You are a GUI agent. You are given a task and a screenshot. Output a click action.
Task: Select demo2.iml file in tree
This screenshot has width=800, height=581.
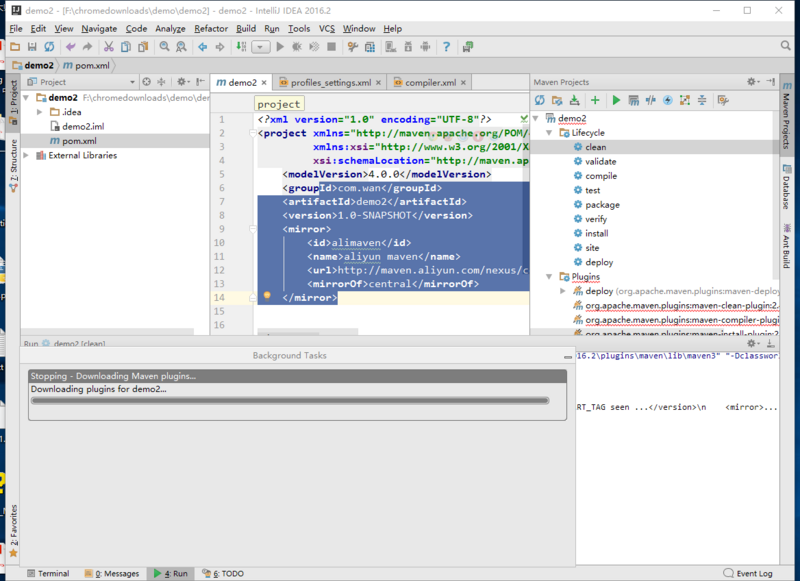click(83, 127)
